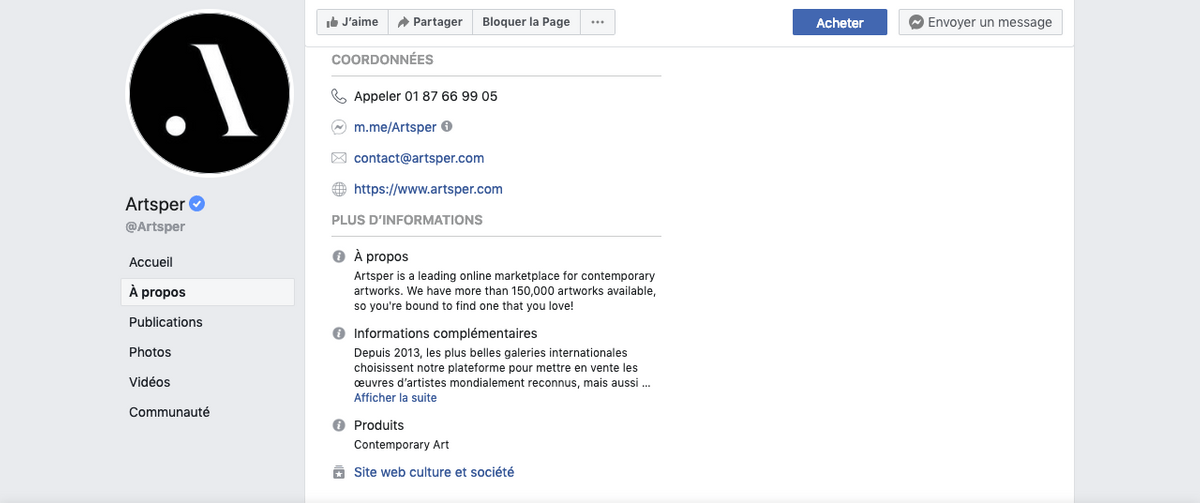Click the blue verified badge next to Artsper
The height and width of the screenshot is (503, 1200).
click(x=198, y=204)
